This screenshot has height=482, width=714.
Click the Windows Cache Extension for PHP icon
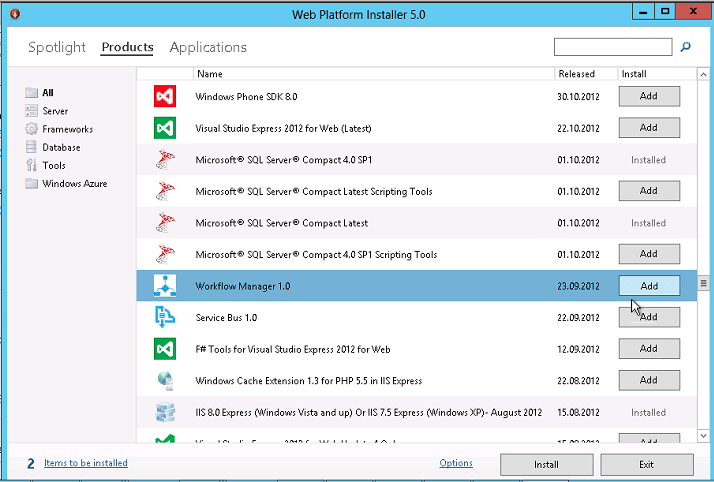165,380
